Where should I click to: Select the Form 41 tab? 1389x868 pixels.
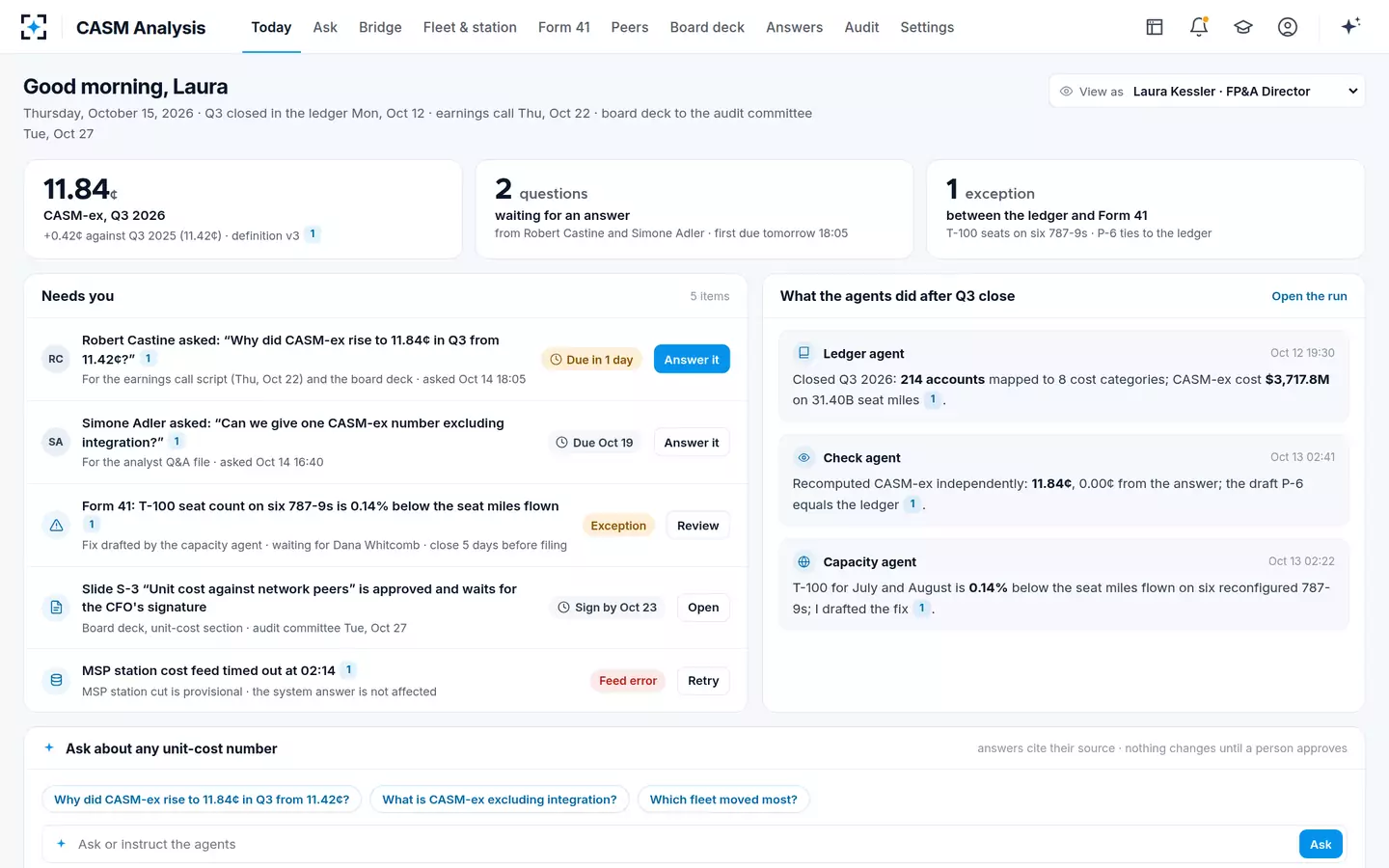(564, 27)
